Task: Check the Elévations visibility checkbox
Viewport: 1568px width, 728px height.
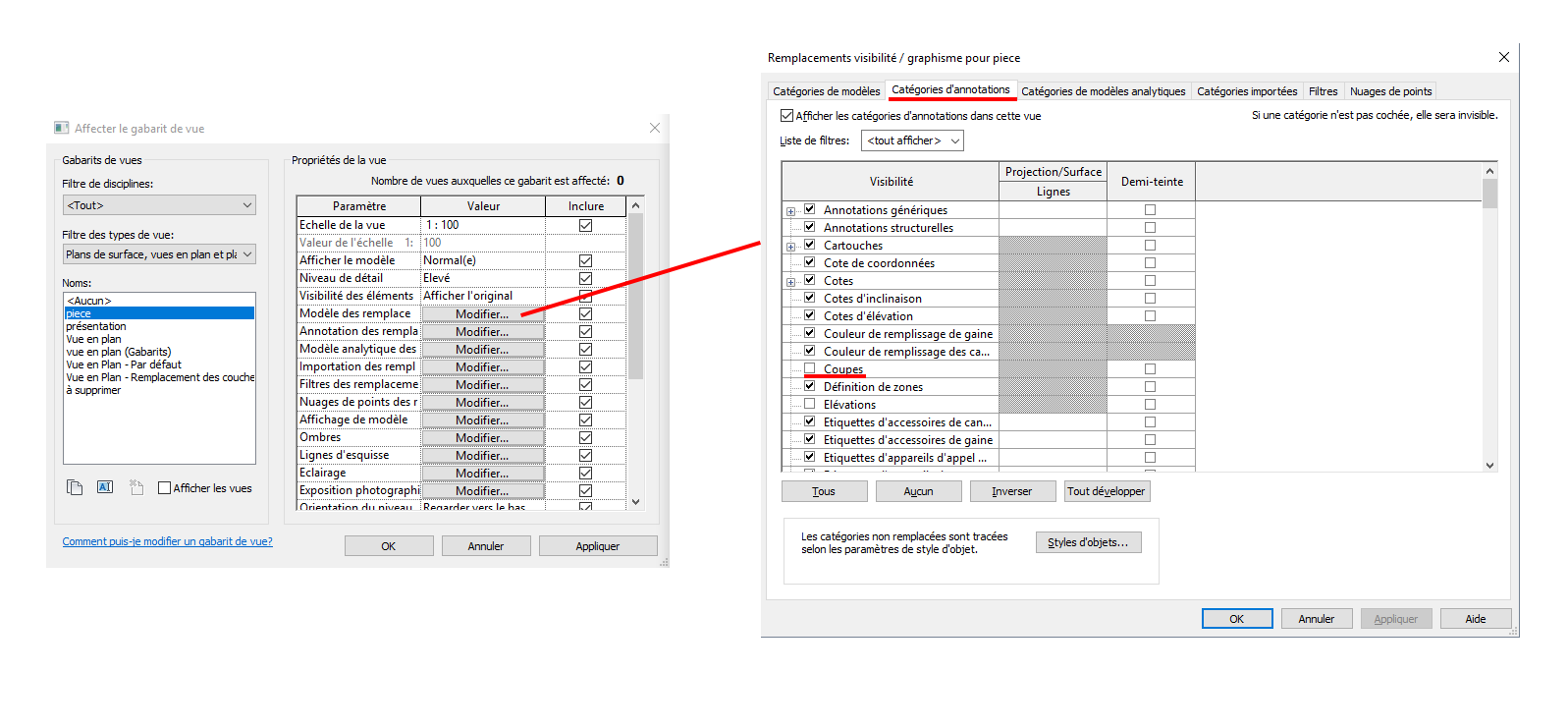Action: 810,404
